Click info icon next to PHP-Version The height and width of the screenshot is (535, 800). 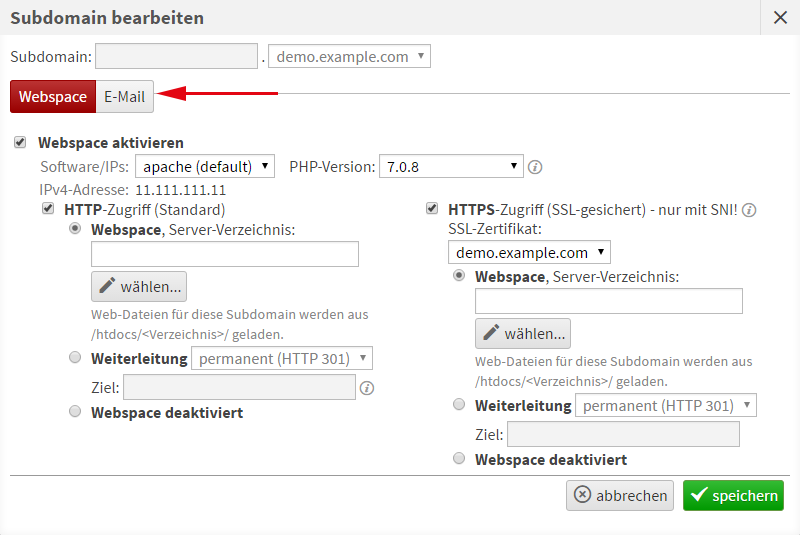point(535,167)
